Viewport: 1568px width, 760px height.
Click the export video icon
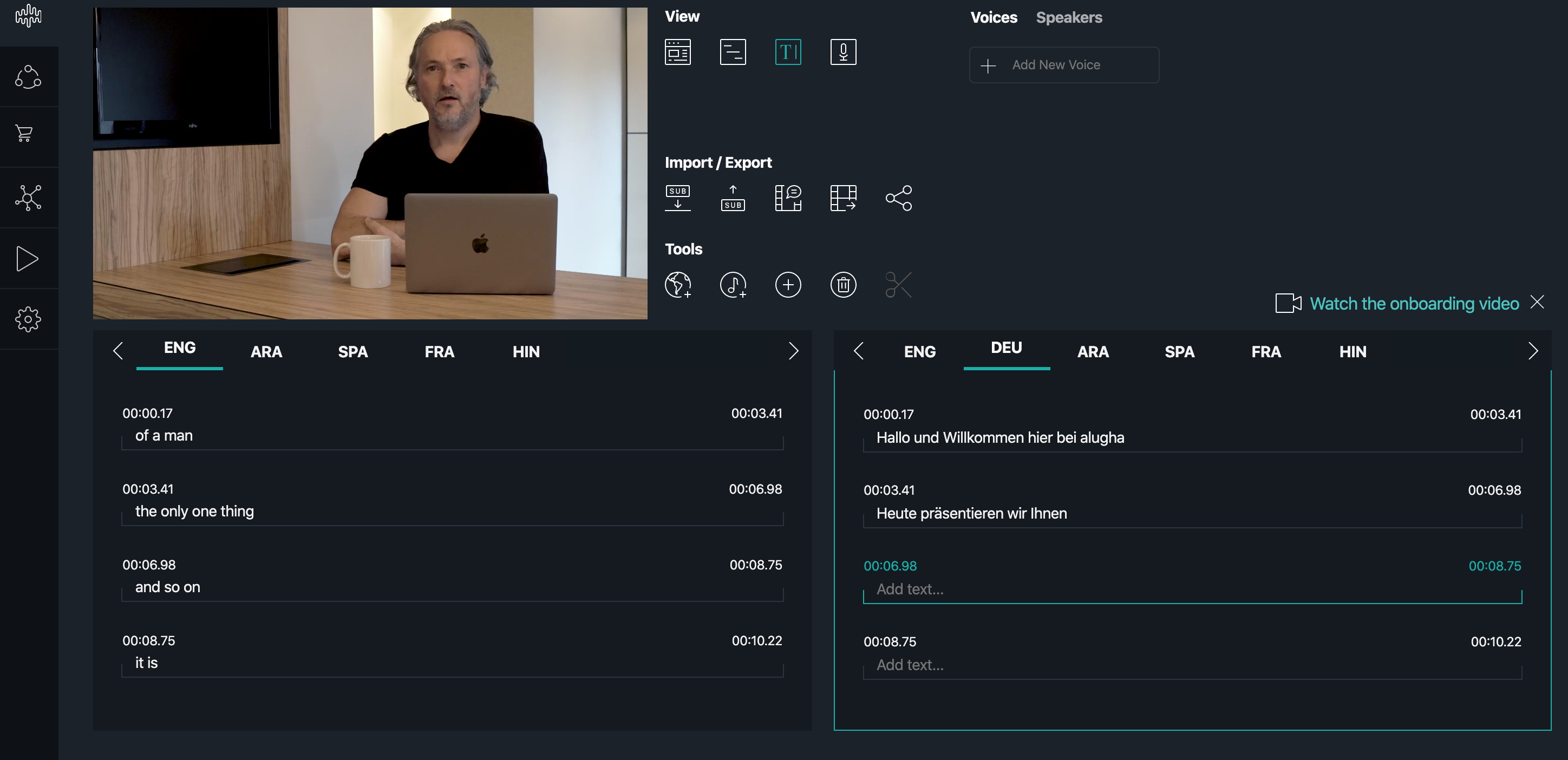(843, 198)
